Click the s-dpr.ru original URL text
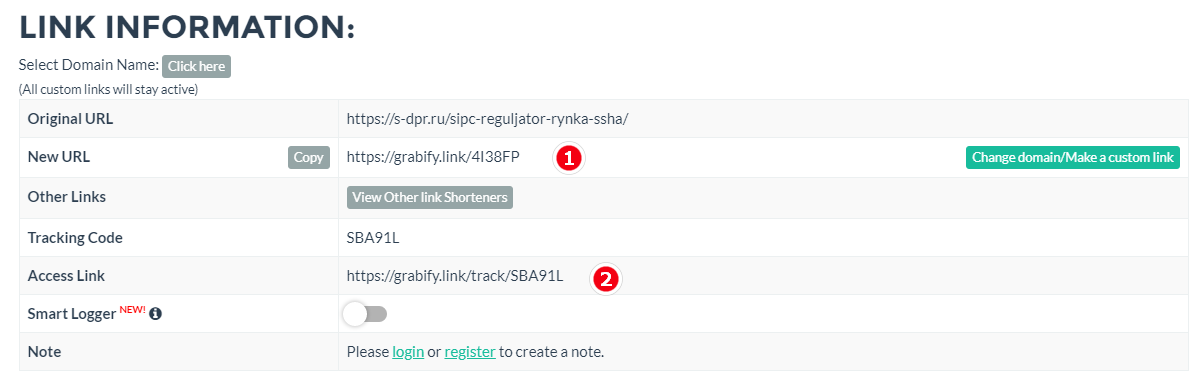The height and width of the screenshot is (383, 1202). point(487,118)
